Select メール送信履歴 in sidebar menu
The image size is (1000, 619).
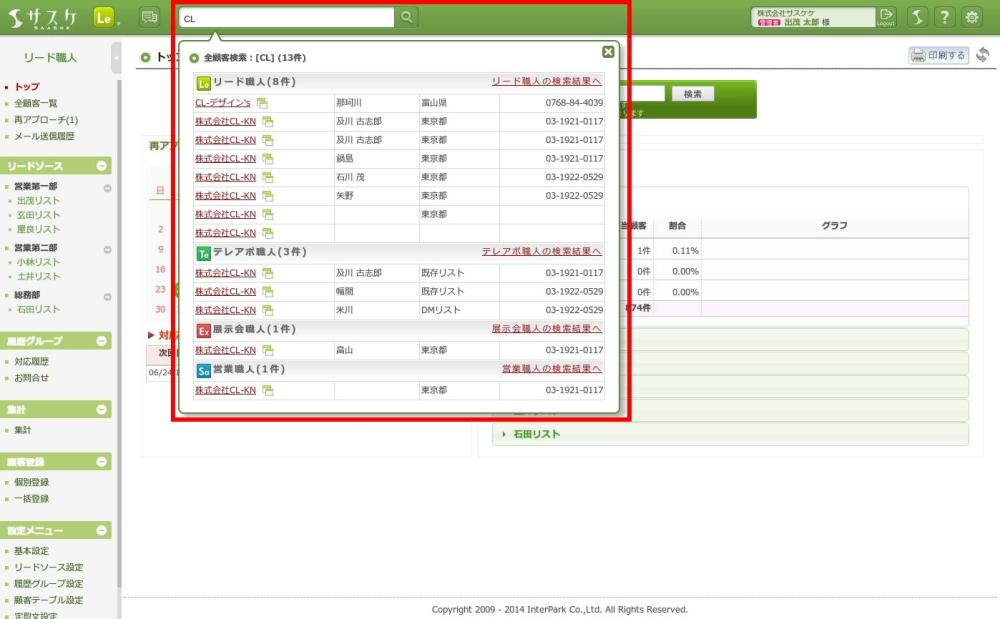point(44,136)
